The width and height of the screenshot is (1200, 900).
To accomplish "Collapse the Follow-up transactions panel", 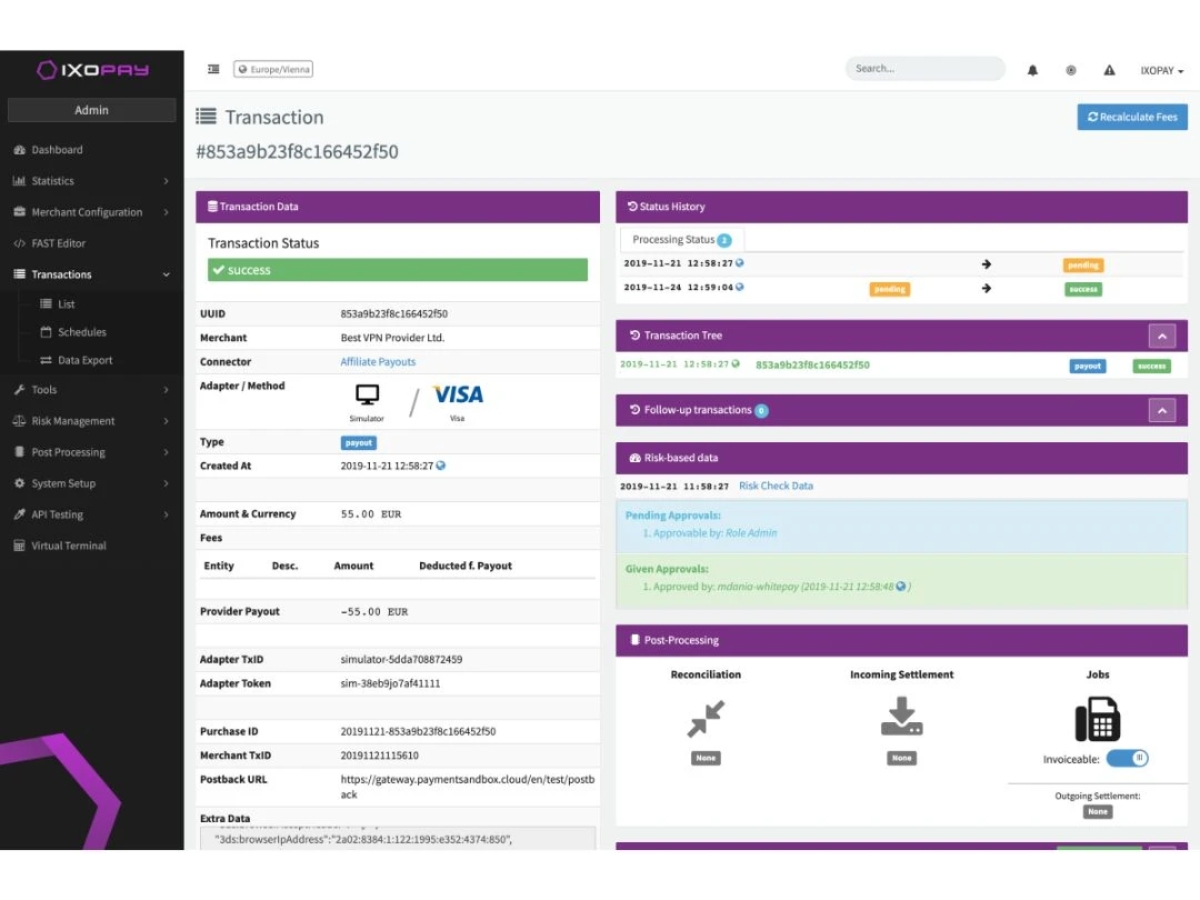I will [1162, 410].
